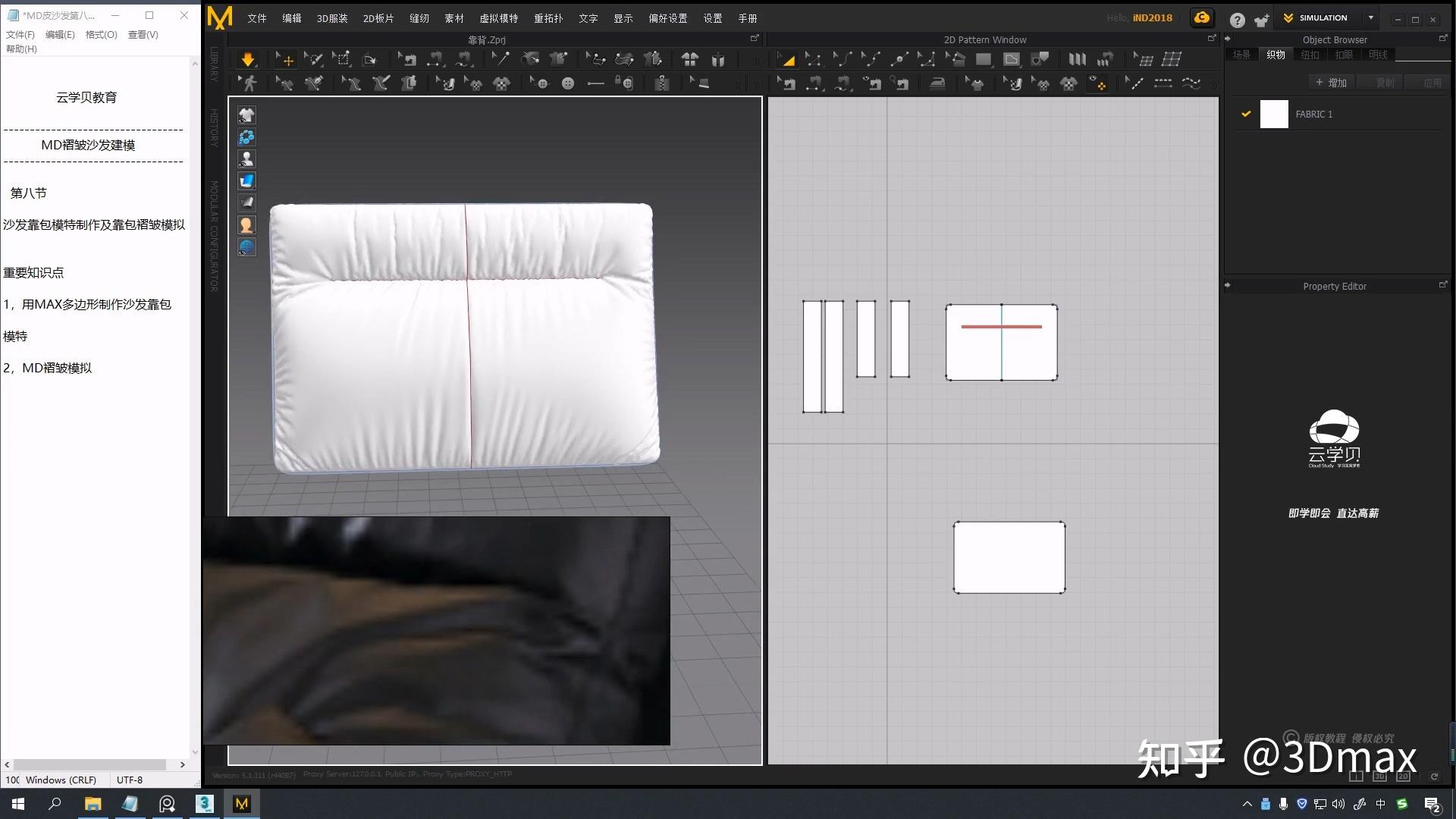
Task: Click the Reset 2D Arrangement garment icon
Action: tap(690, 59)
